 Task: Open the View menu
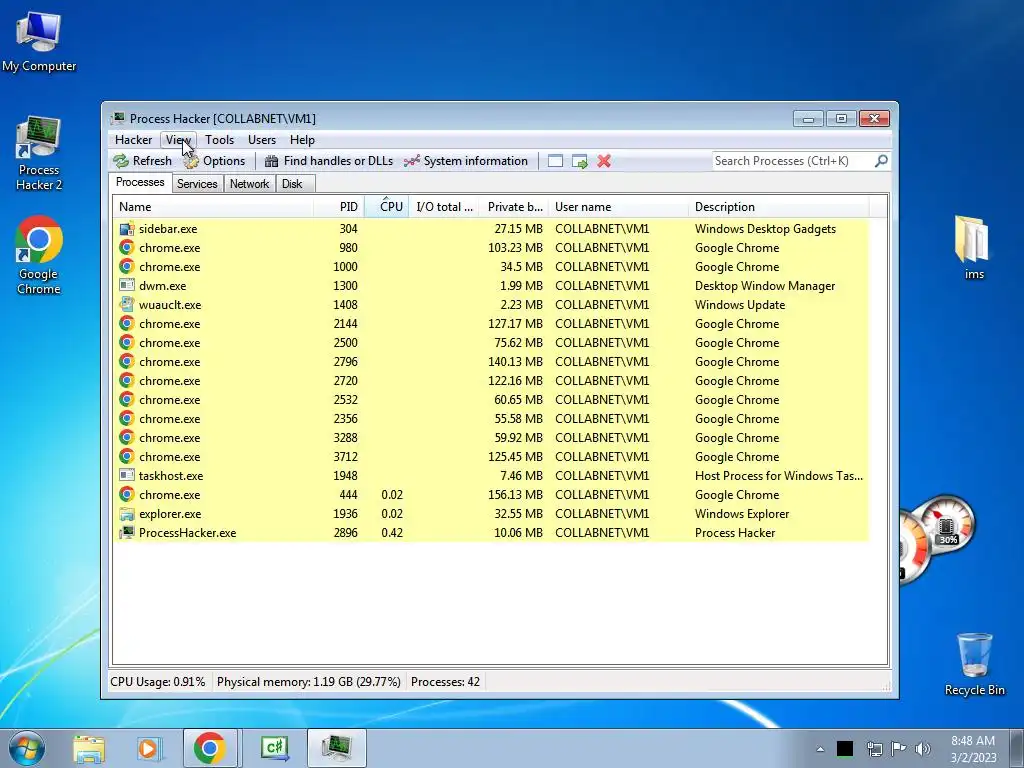(x=178, y=140)
